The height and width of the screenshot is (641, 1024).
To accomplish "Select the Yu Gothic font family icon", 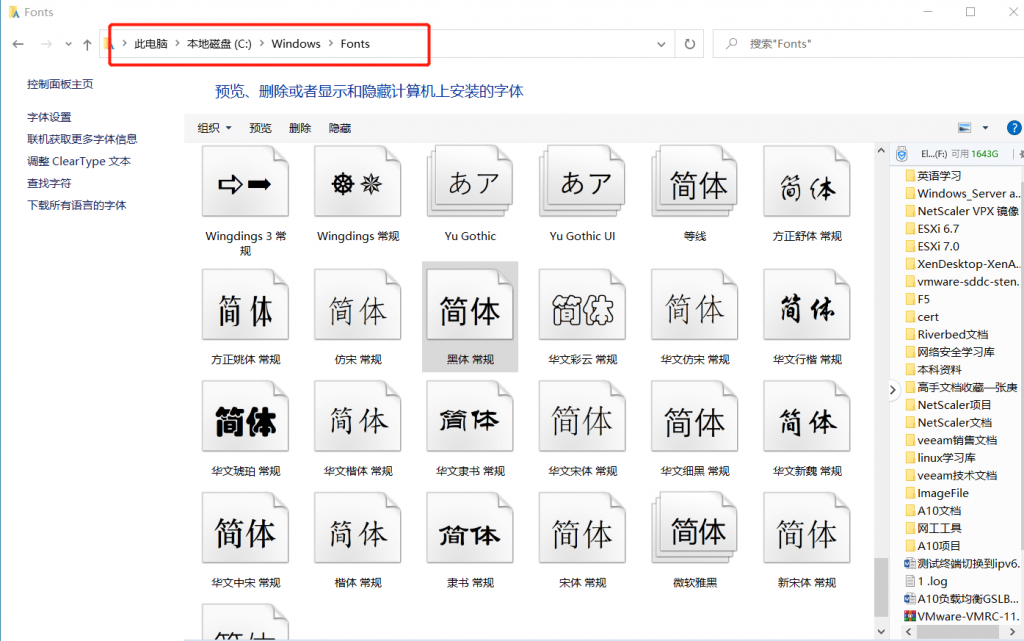I will click(470, 182).
